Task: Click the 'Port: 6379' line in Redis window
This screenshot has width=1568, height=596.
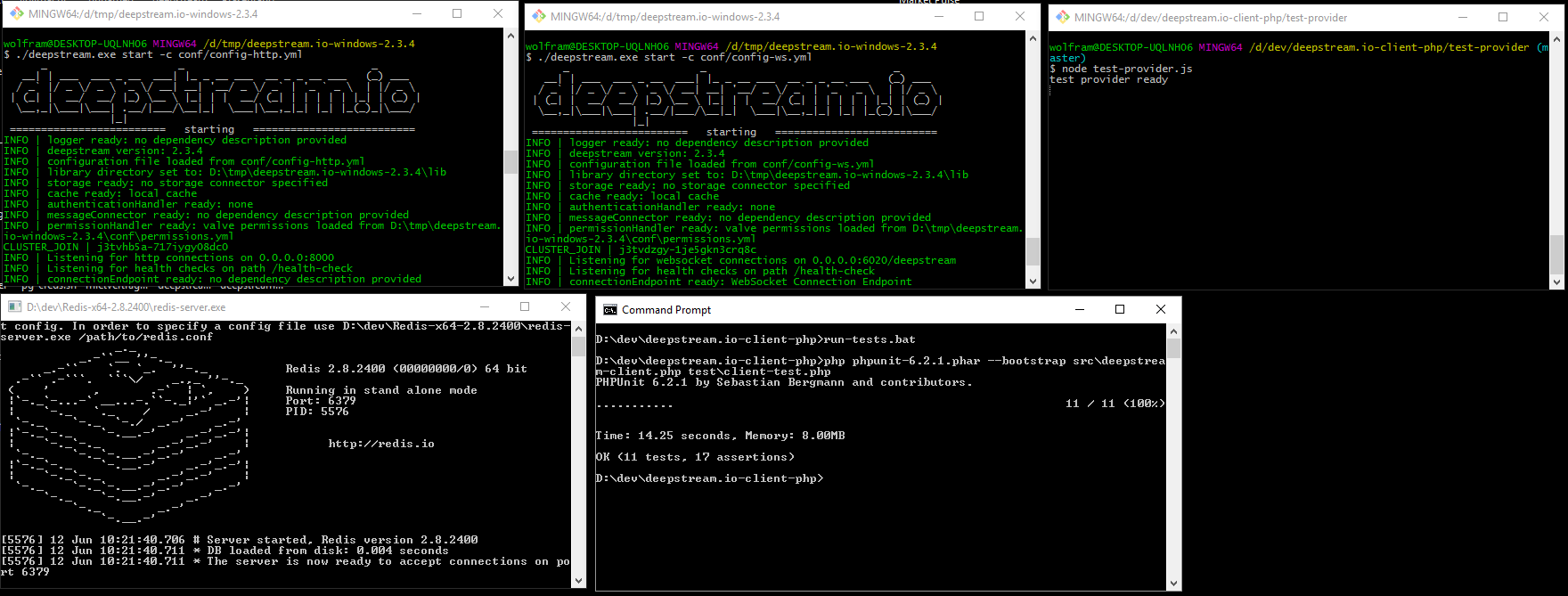Action: (x=321, y=401)
